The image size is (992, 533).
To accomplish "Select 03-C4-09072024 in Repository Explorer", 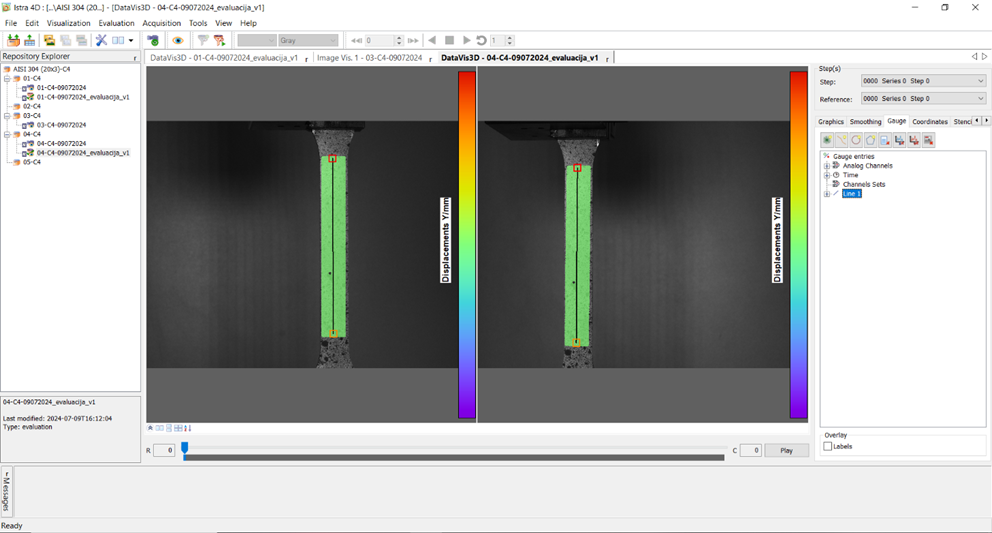I will click(61, 125).
